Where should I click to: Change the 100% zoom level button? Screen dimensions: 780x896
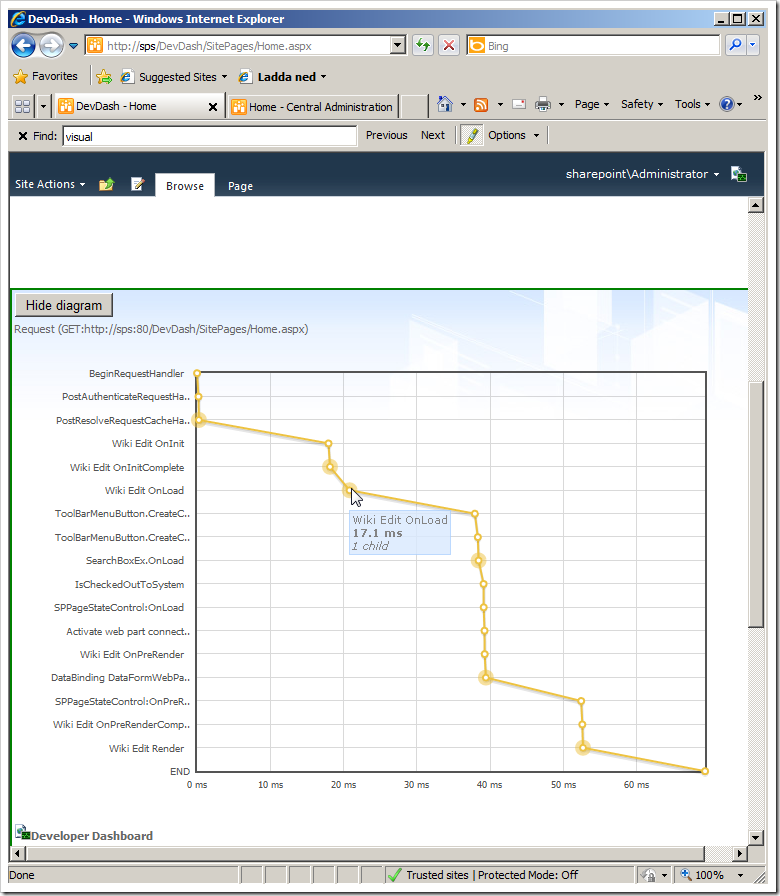[703, 875]
